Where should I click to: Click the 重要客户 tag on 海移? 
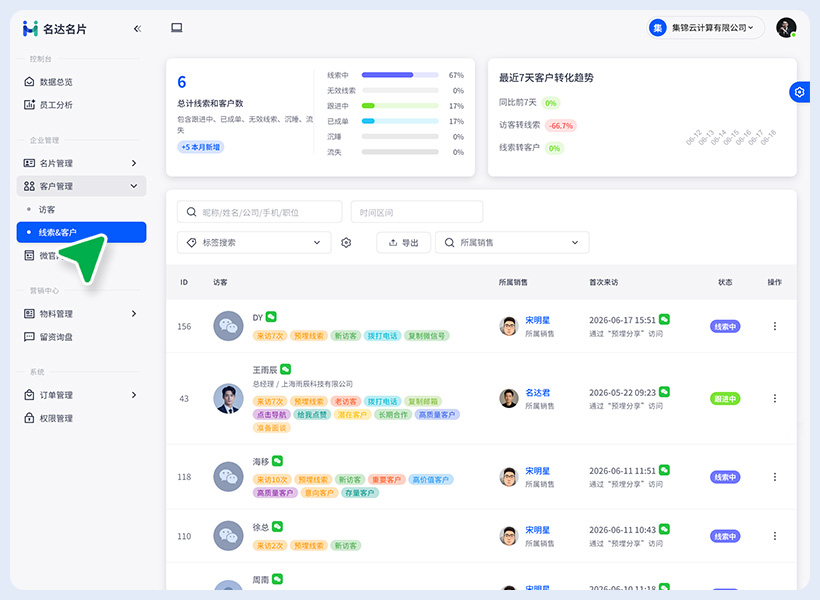[x=386, y=480]
